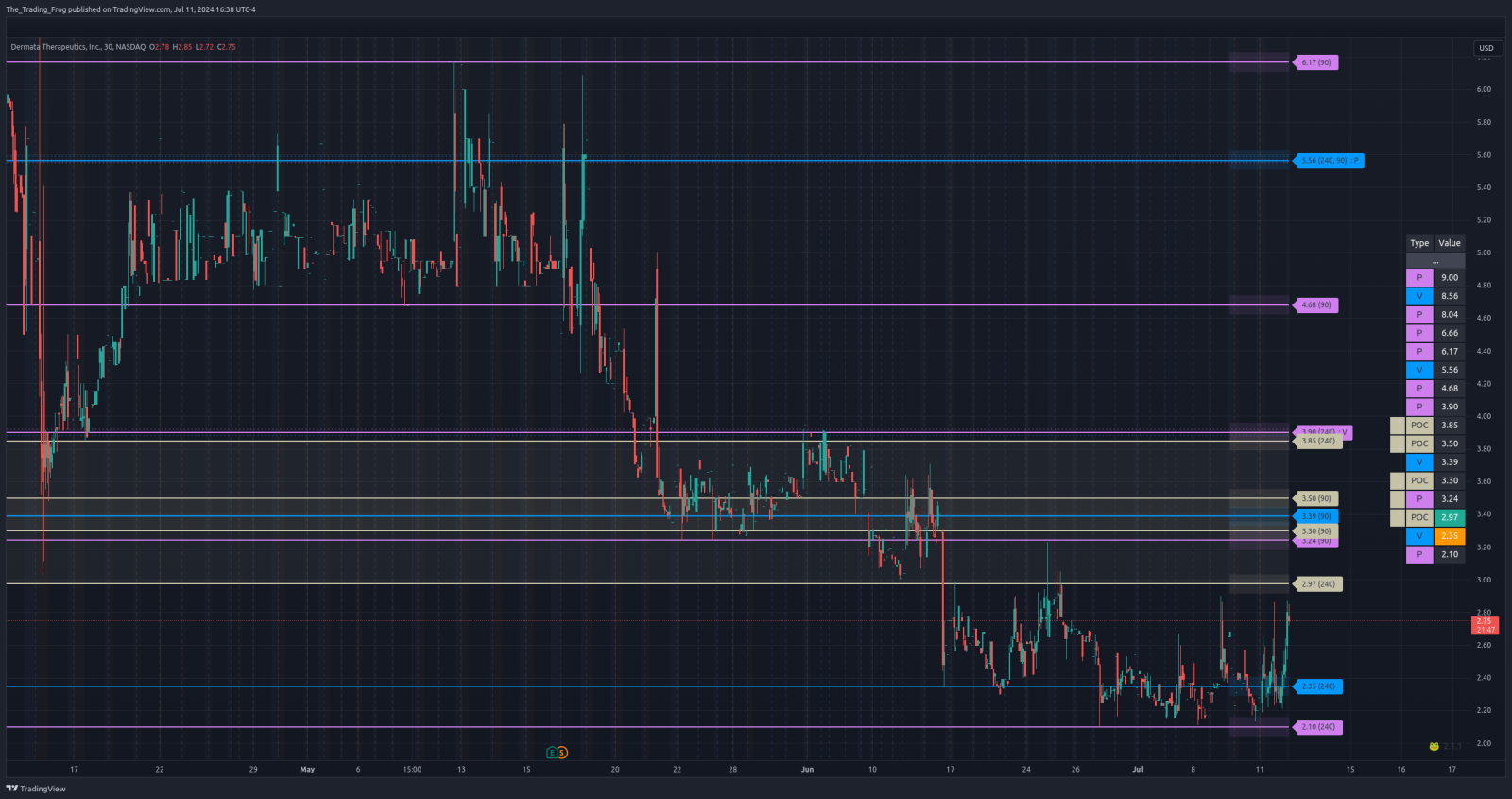The image size is (1512, 799).
Task: Click the orange splits S marker
Action: pyautogui.click(x=562, y=753)
